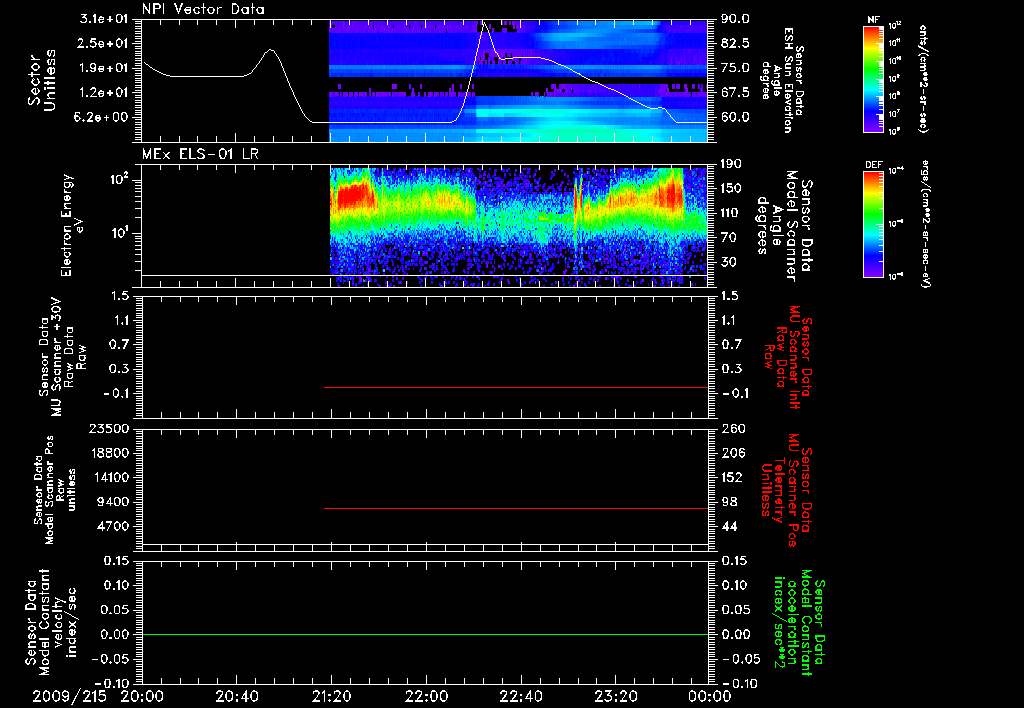Click the "4700" scanner position tick
The width and height of the screenshot is (1024, 708).
click(x=113, y=526)
